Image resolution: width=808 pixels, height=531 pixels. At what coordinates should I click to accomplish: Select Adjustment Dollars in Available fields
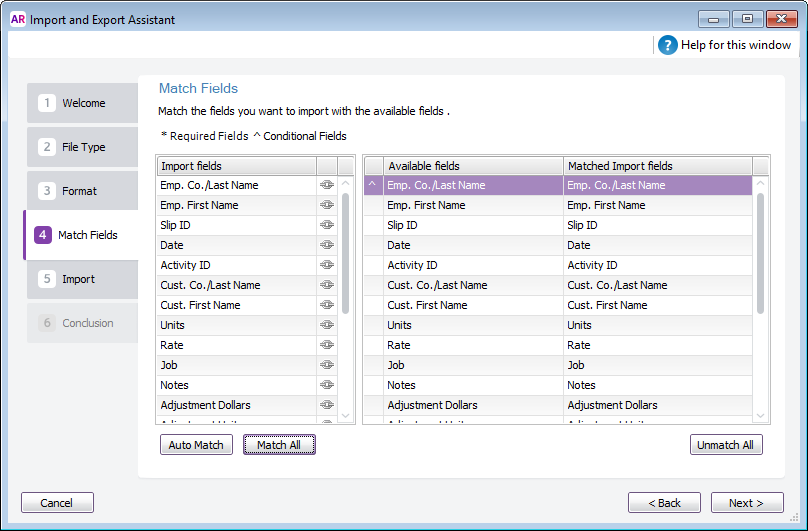tap(473, 405)
